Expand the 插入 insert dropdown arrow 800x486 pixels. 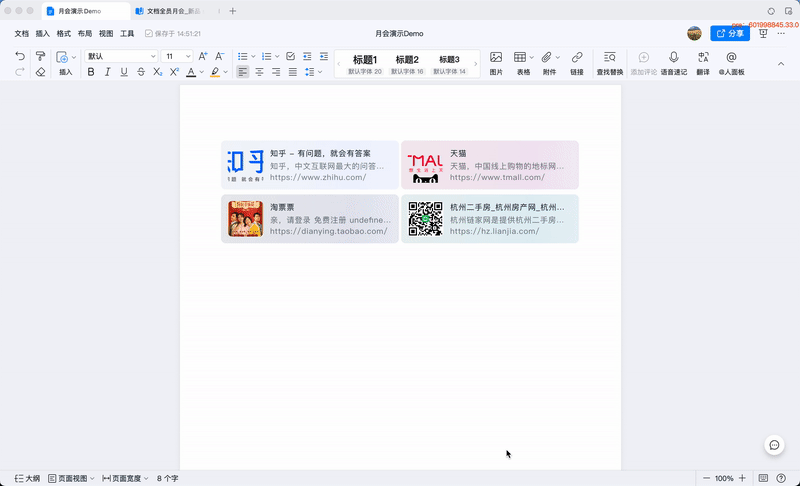click(x=74, y=57)
